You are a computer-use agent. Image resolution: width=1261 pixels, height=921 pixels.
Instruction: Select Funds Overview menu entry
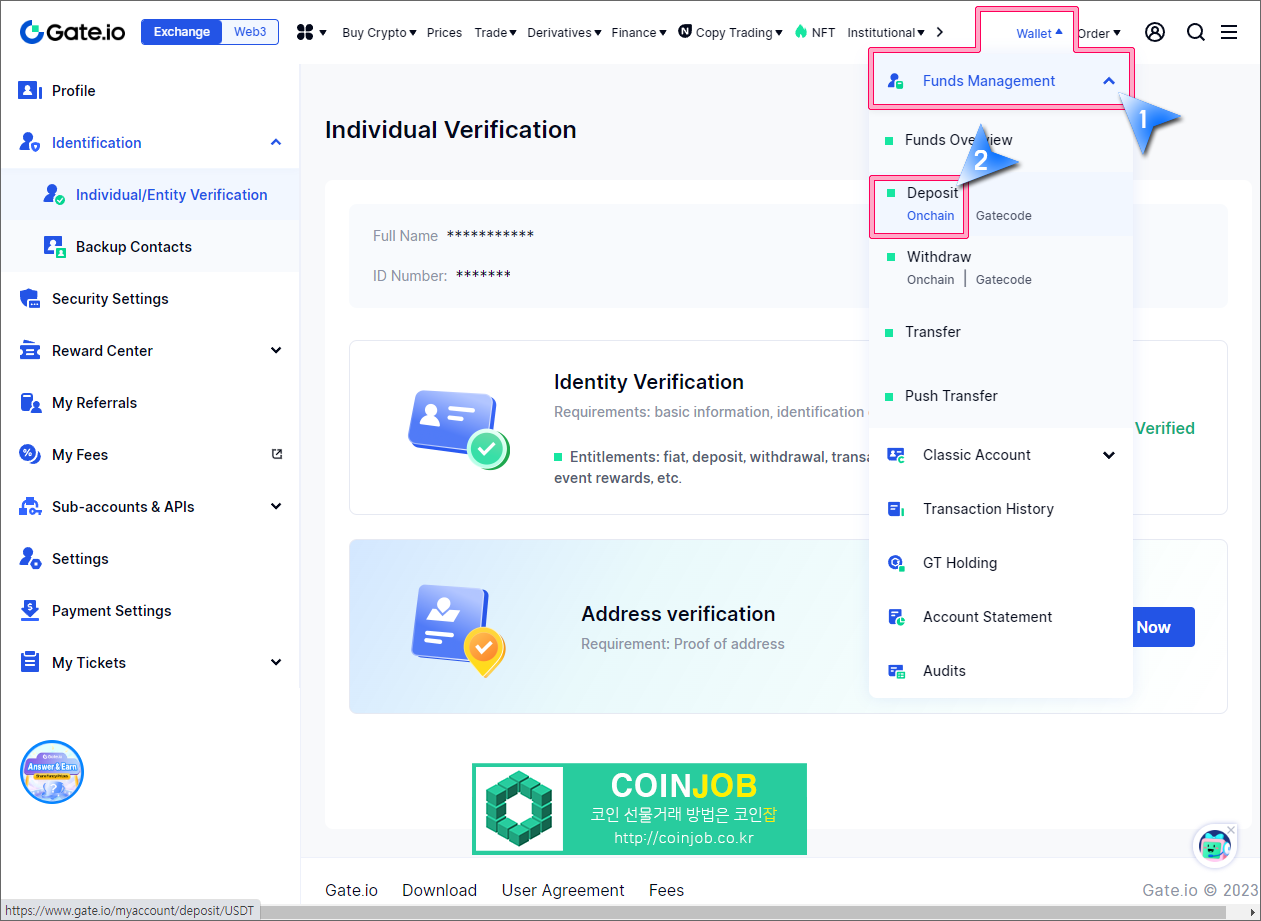coord(958,140)
